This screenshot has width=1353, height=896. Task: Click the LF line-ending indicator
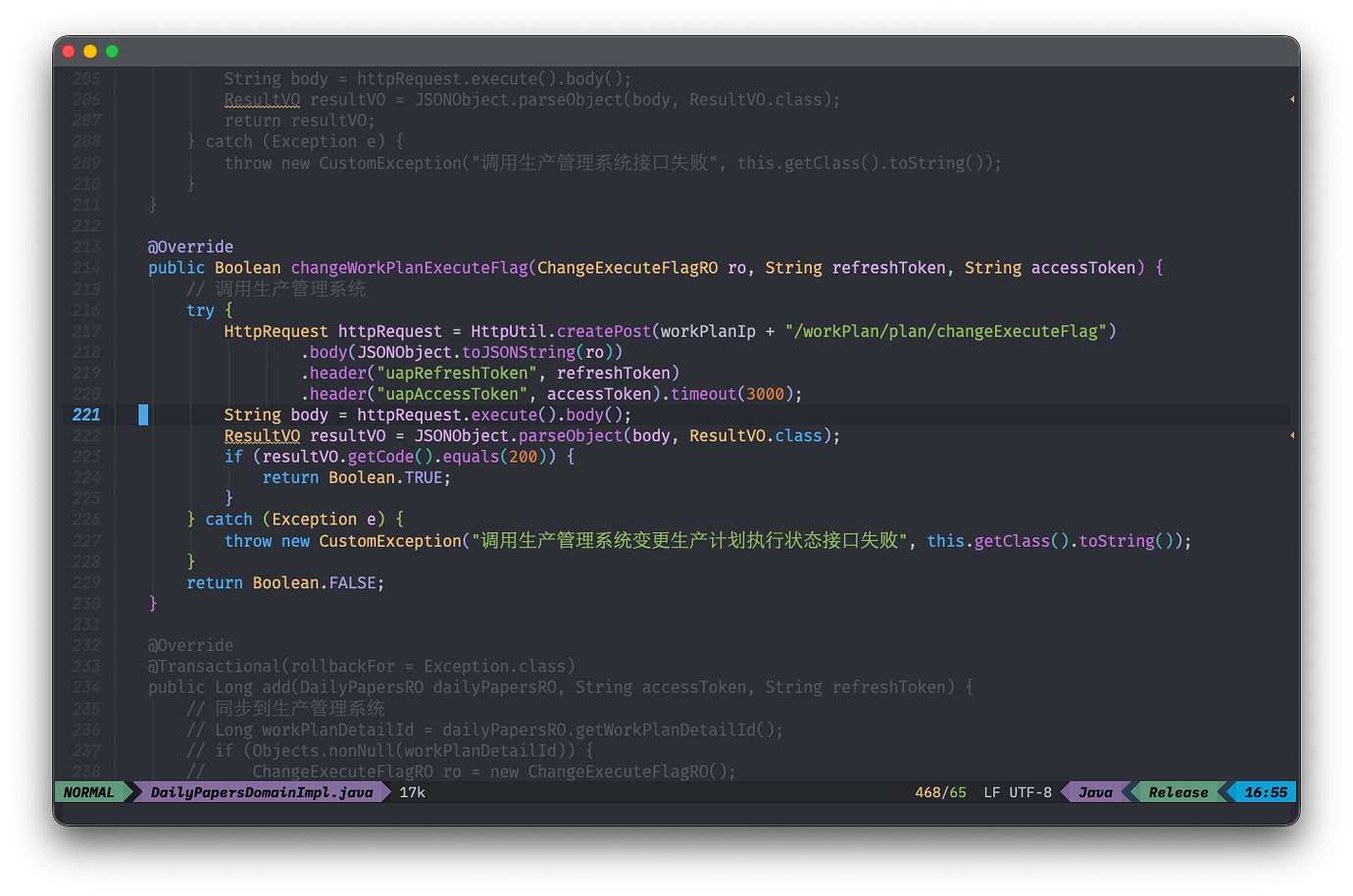(993, 792)
